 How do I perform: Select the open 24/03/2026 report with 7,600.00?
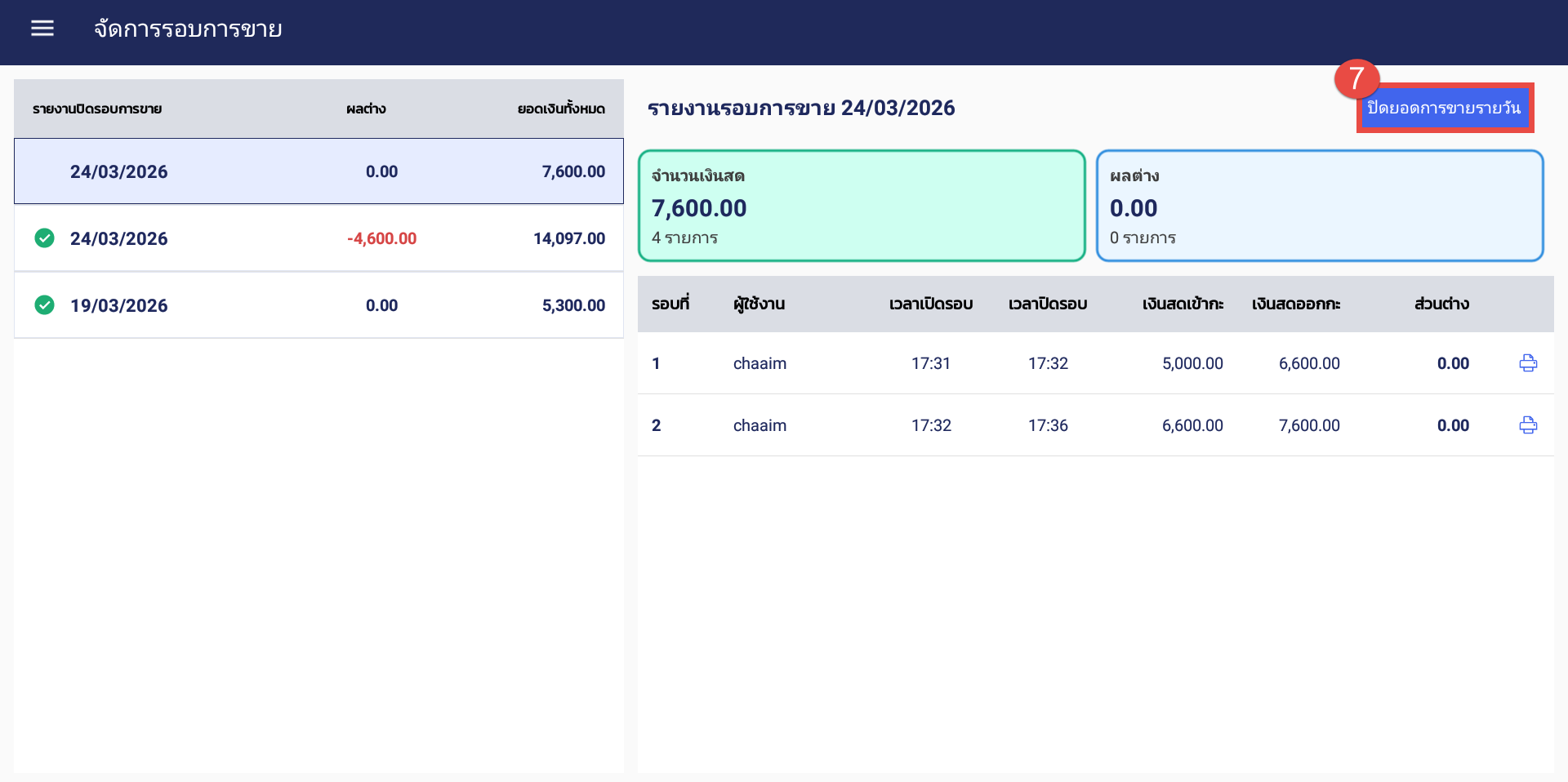318,171
